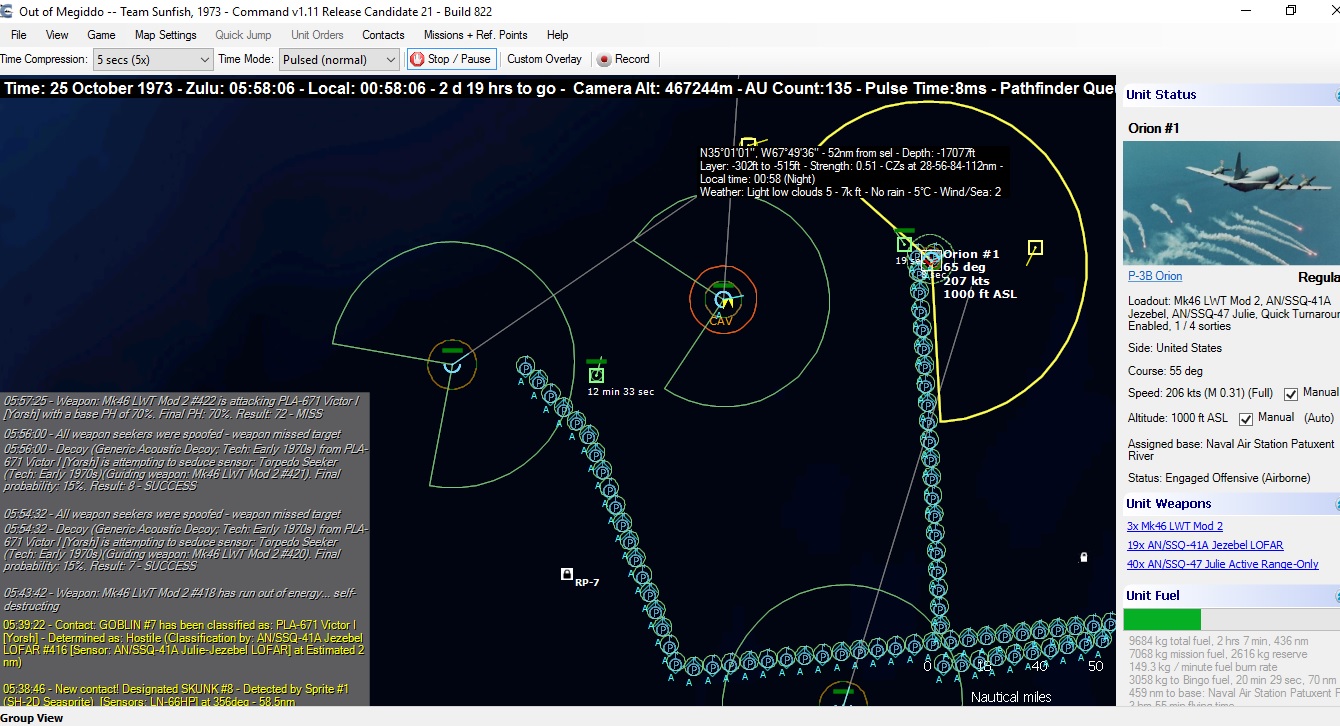Open the File menu
The width and height of the screenshot is (1340, 726).
pos(19,35)
